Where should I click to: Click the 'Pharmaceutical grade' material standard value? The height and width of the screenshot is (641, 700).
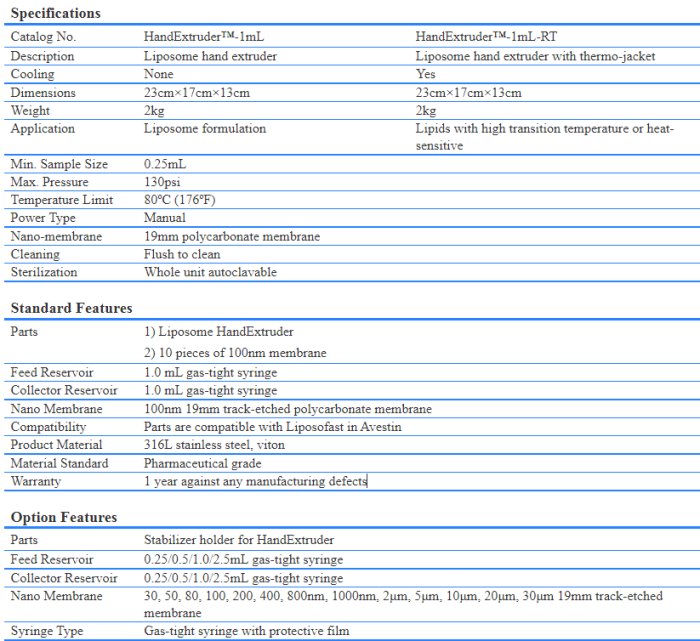(x=203, y=463)
